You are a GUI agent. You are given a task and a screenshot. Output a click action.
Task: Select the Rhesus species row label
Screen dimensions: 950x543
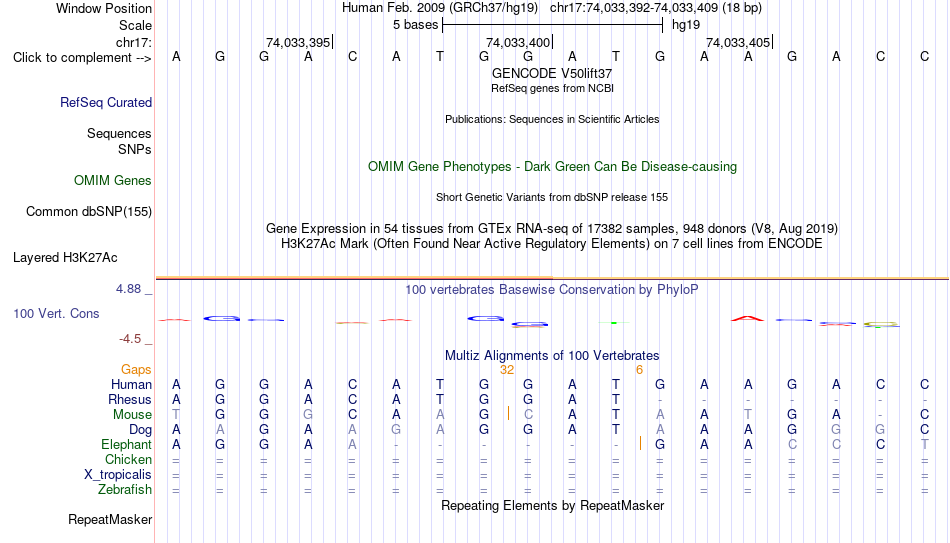pyautogui.click(x=130, y=399)
